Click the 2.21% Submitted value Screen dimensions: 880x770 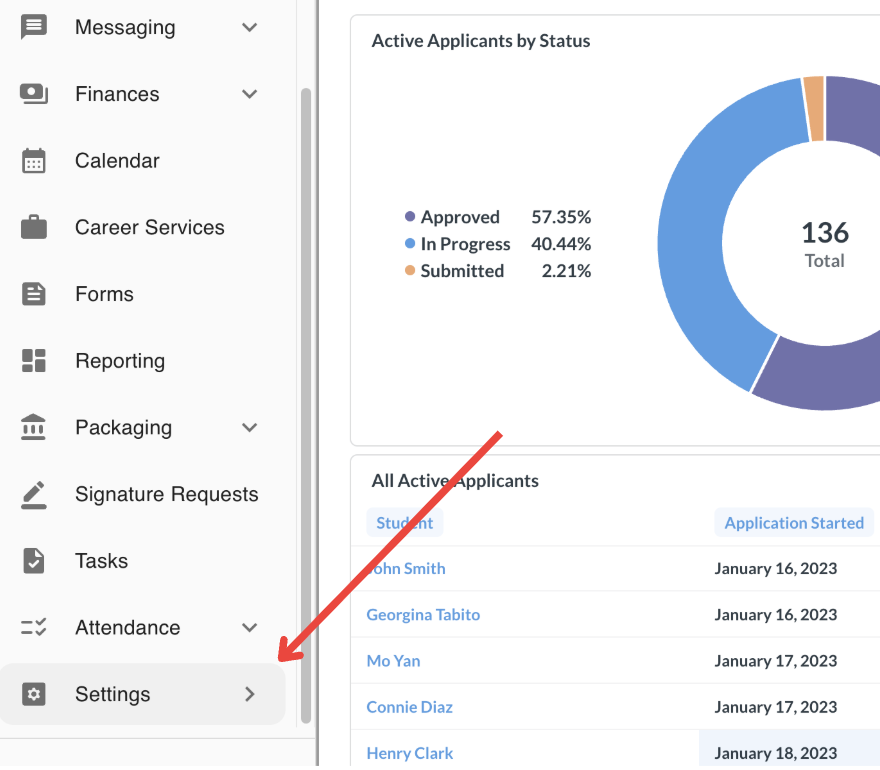pos(566,271)
